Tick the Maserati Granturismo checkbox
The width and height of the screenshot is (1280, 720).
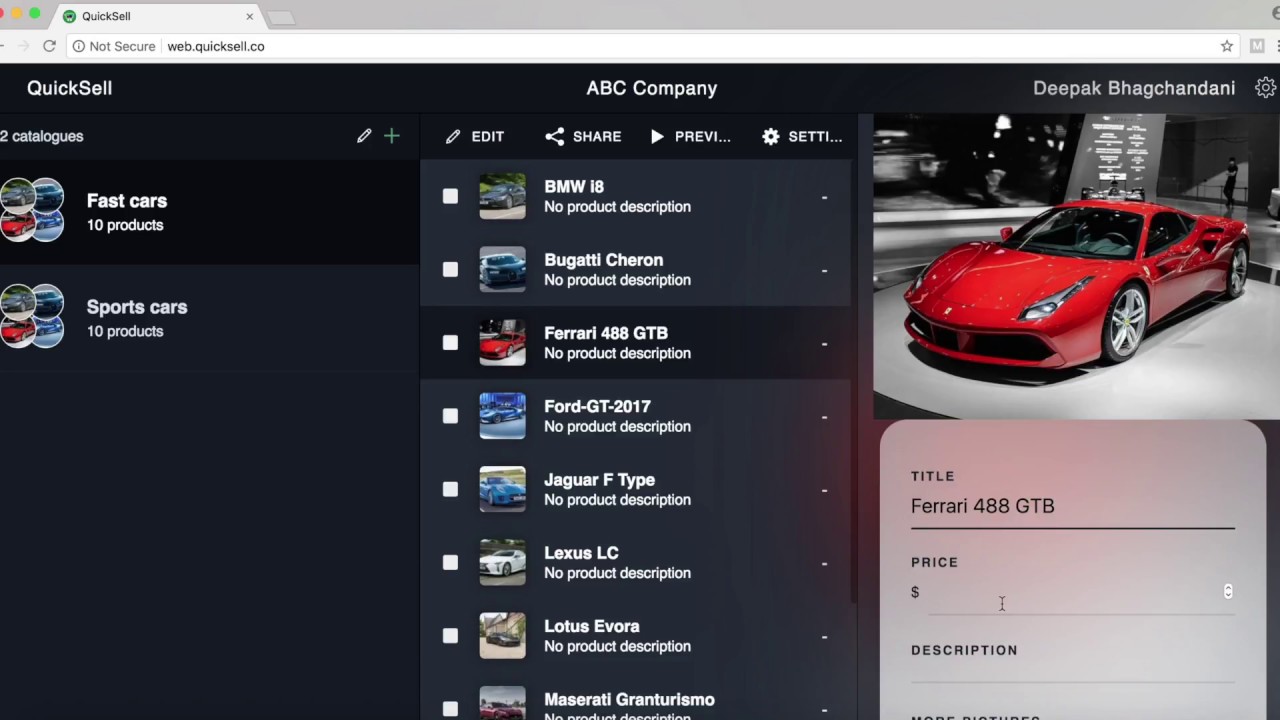[450, 708]
